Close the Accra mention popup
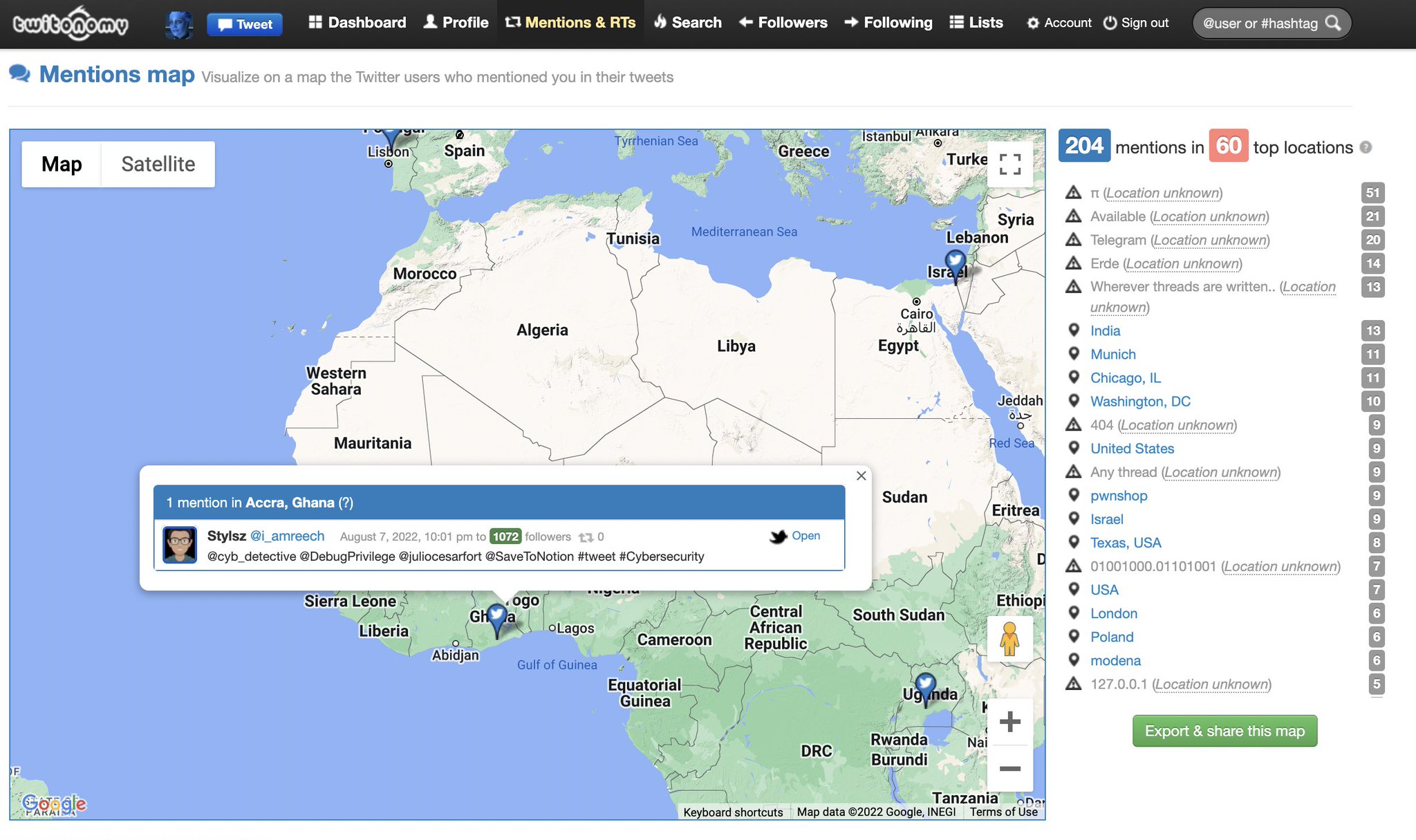1416x840 pixels. click(861, 476)
